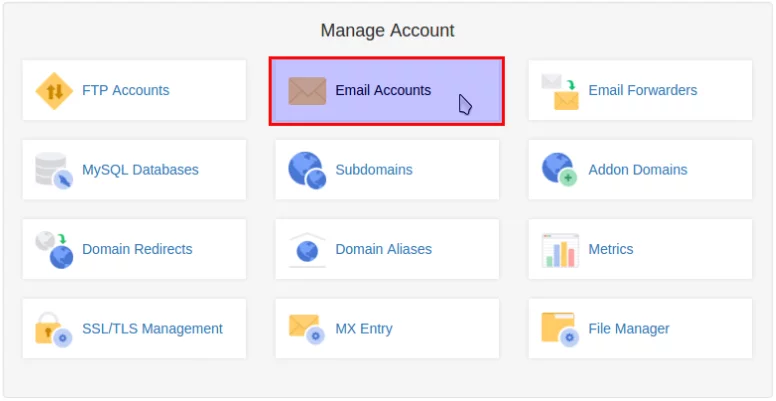
Task: Go to MySQL Databases text link
Action: pyautogui.click(x=140, y=170)
